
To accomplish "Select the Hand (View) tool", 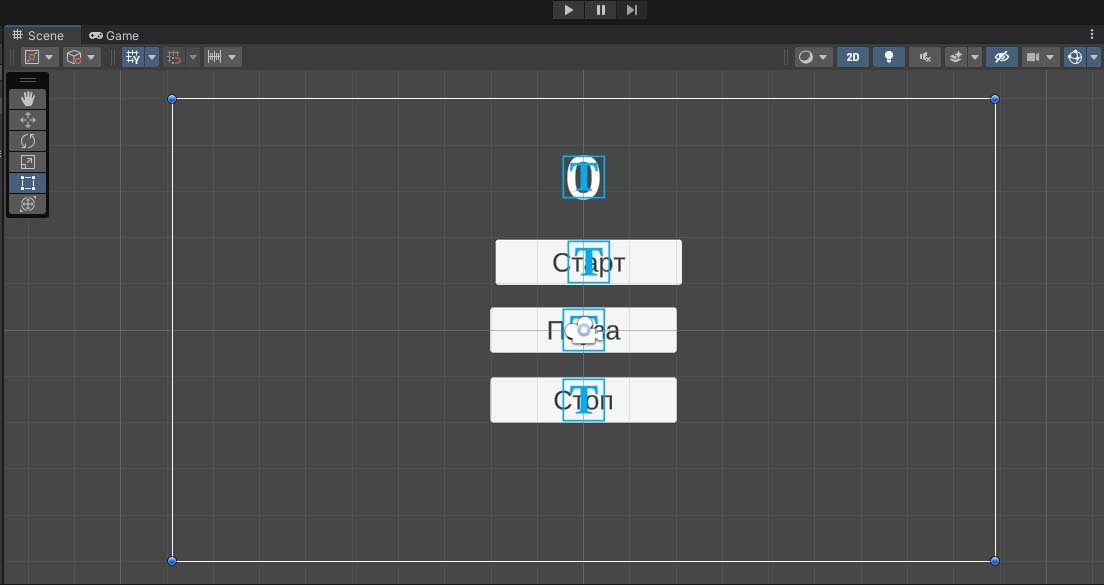I will [28, 98].
